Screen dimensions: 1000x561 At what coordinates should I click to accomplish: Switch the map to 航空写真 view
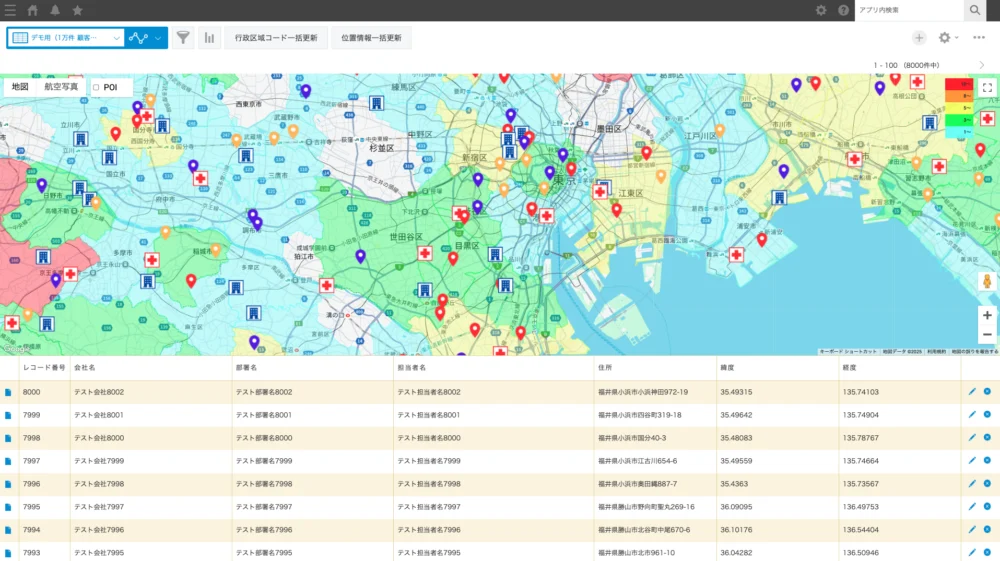click(x=61, y=87)
